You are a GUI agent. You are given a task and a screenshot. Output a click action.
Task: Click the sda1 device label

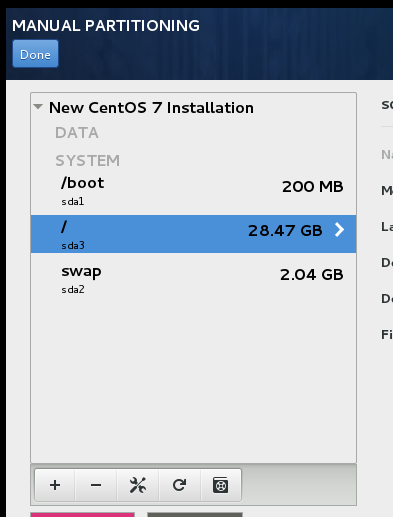(73, 202)
